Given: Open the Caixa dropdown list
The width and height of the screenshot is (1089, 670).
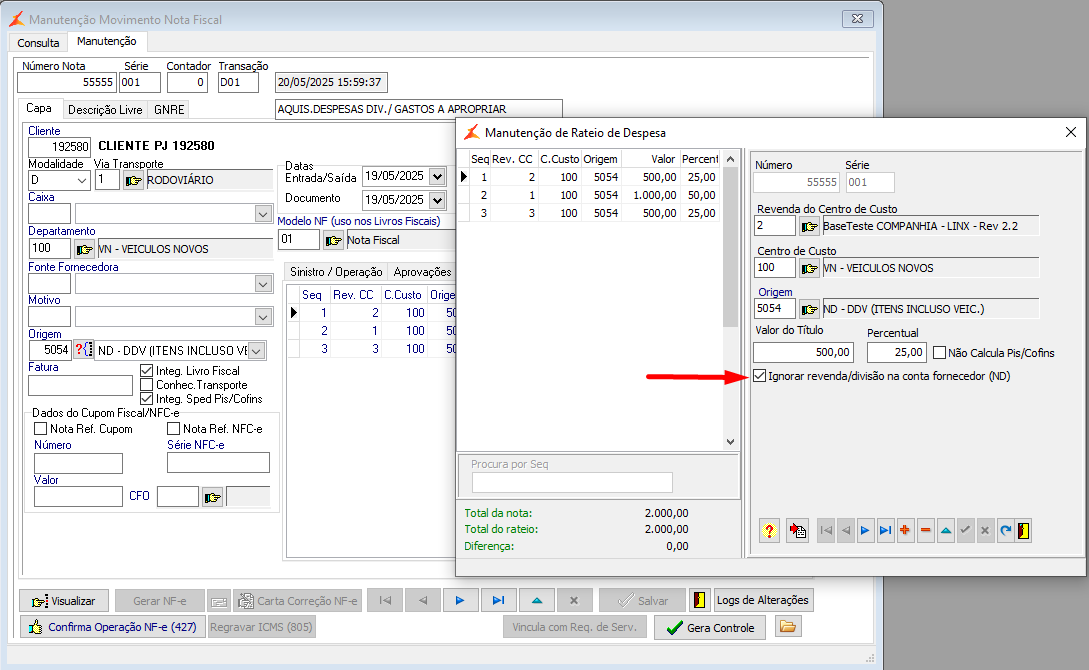Looking at the screenshot, I should (263, 214).
